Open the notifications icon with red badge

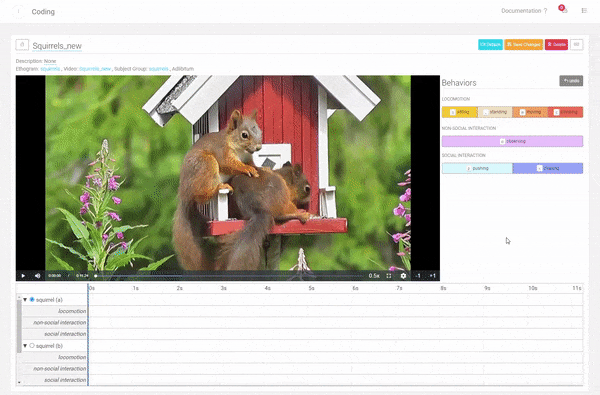pyautogui.click(x=563, y=10)
